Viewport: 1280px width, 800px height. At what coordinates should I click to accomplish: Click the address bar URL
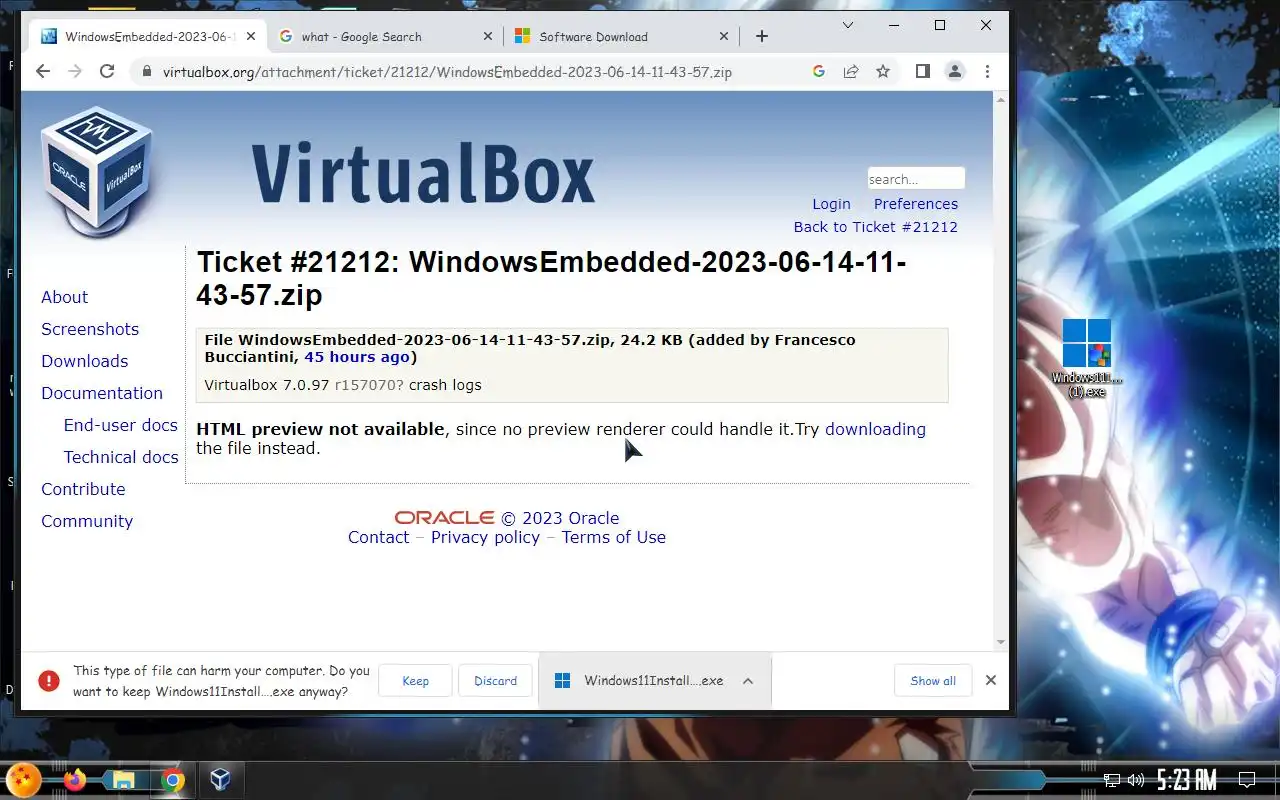click(447, 72)
